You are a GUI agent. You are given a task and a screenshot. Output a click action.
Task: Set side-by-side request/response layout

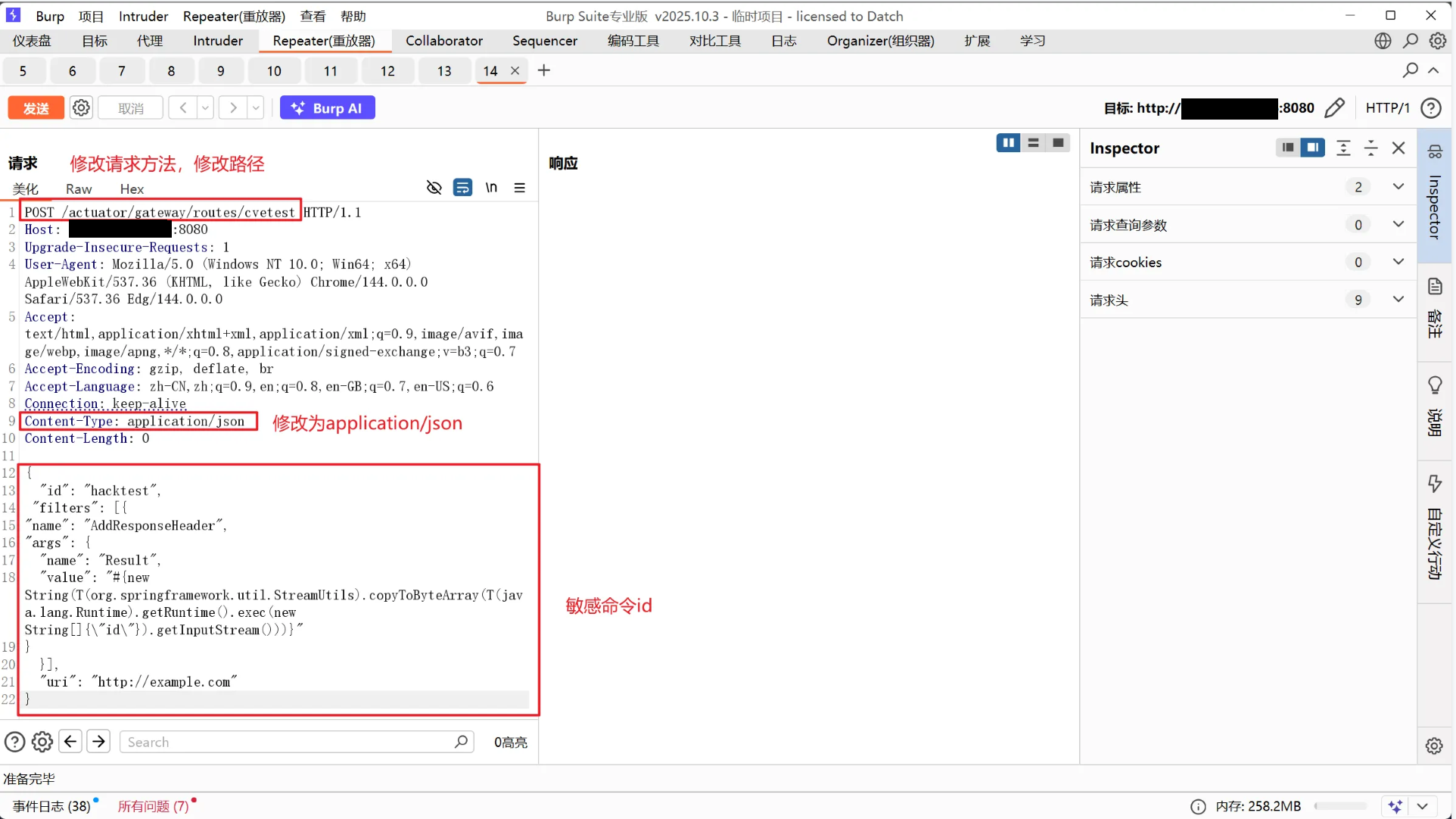1008,143
